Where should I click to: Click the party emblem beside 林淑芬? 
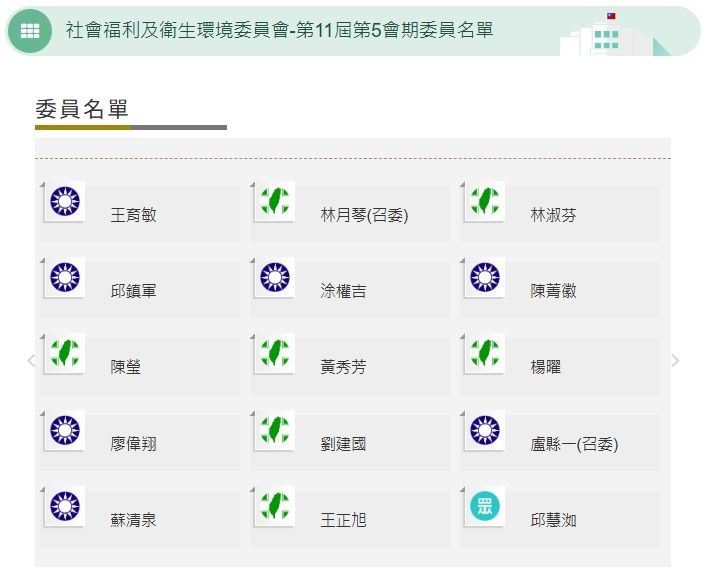tap(485, 202)
